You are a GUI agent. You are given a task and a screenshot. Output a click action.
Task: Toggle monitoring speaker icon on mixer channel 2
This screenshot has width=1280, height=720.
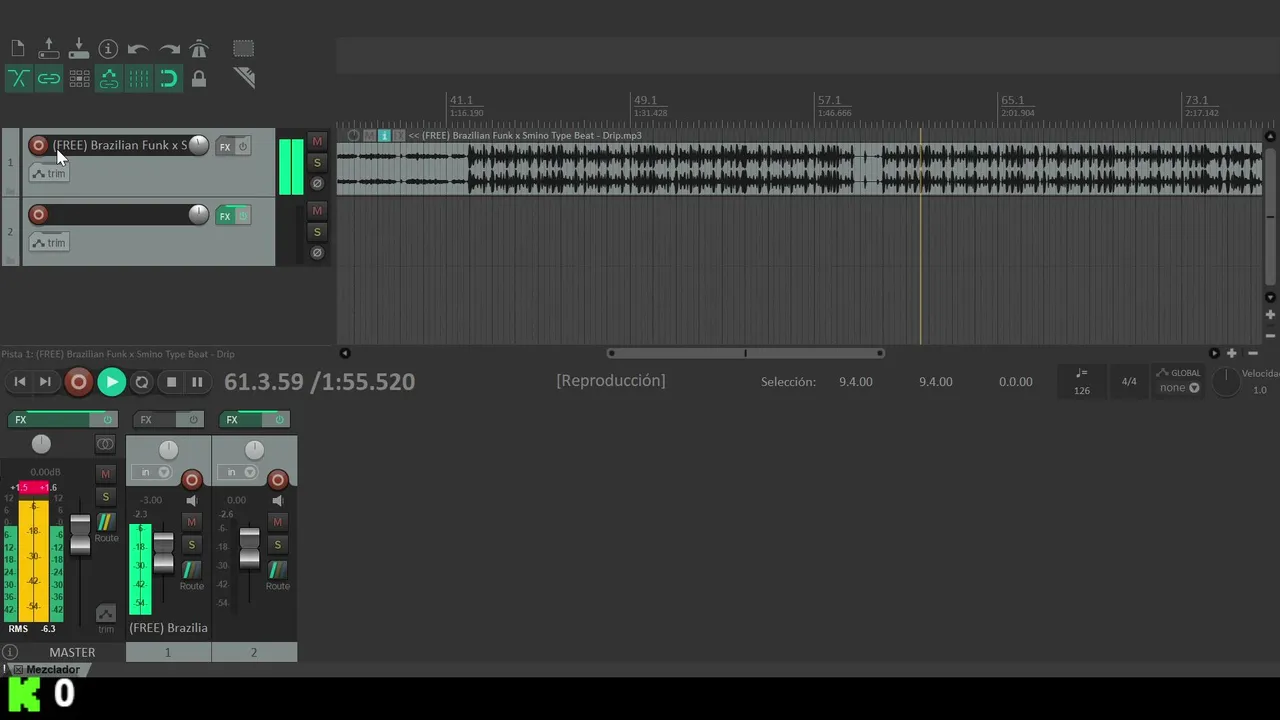(x=278, y=500)
